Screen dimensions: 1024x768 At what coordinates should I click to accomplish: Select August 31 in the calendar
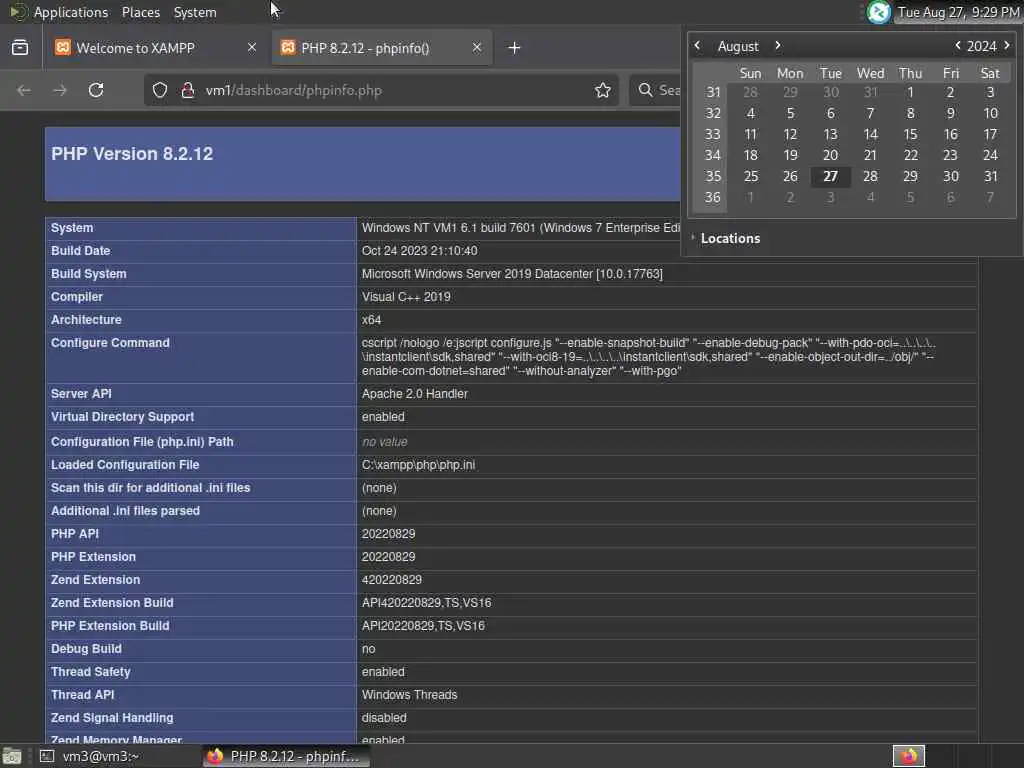(991, 176)
